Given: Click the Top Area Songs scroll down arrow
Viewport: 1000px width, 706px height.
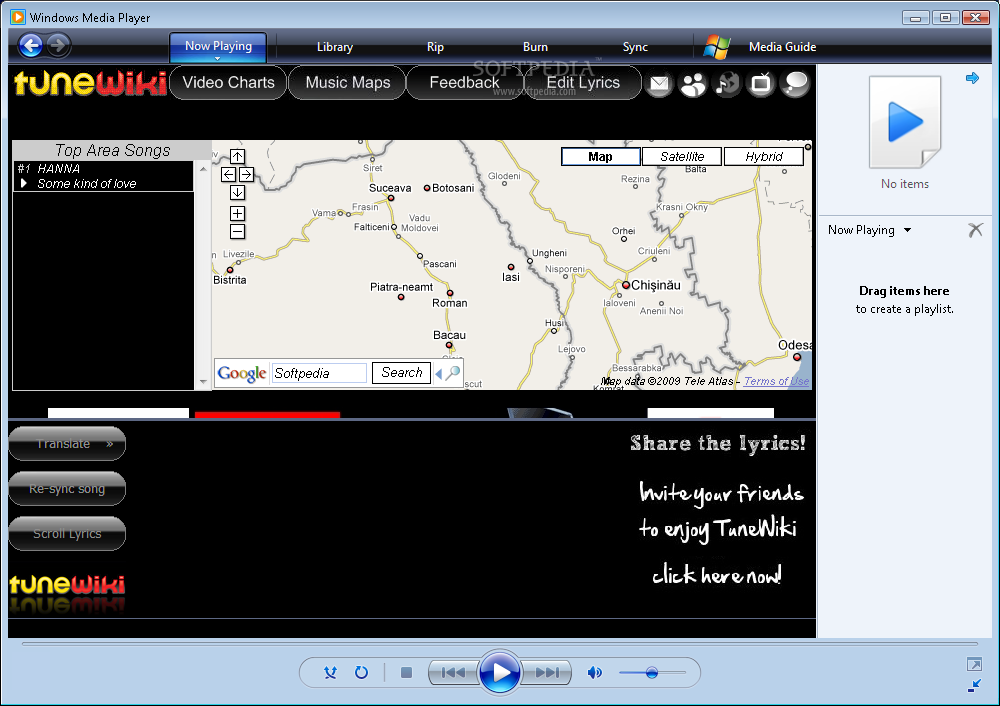Looking at the screenshot, I should pos(203,382).
